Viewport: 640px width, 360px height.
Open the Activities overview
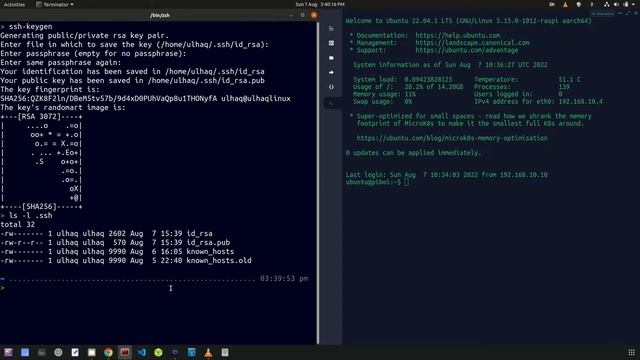pyautogui.click(x=14, y=4)
